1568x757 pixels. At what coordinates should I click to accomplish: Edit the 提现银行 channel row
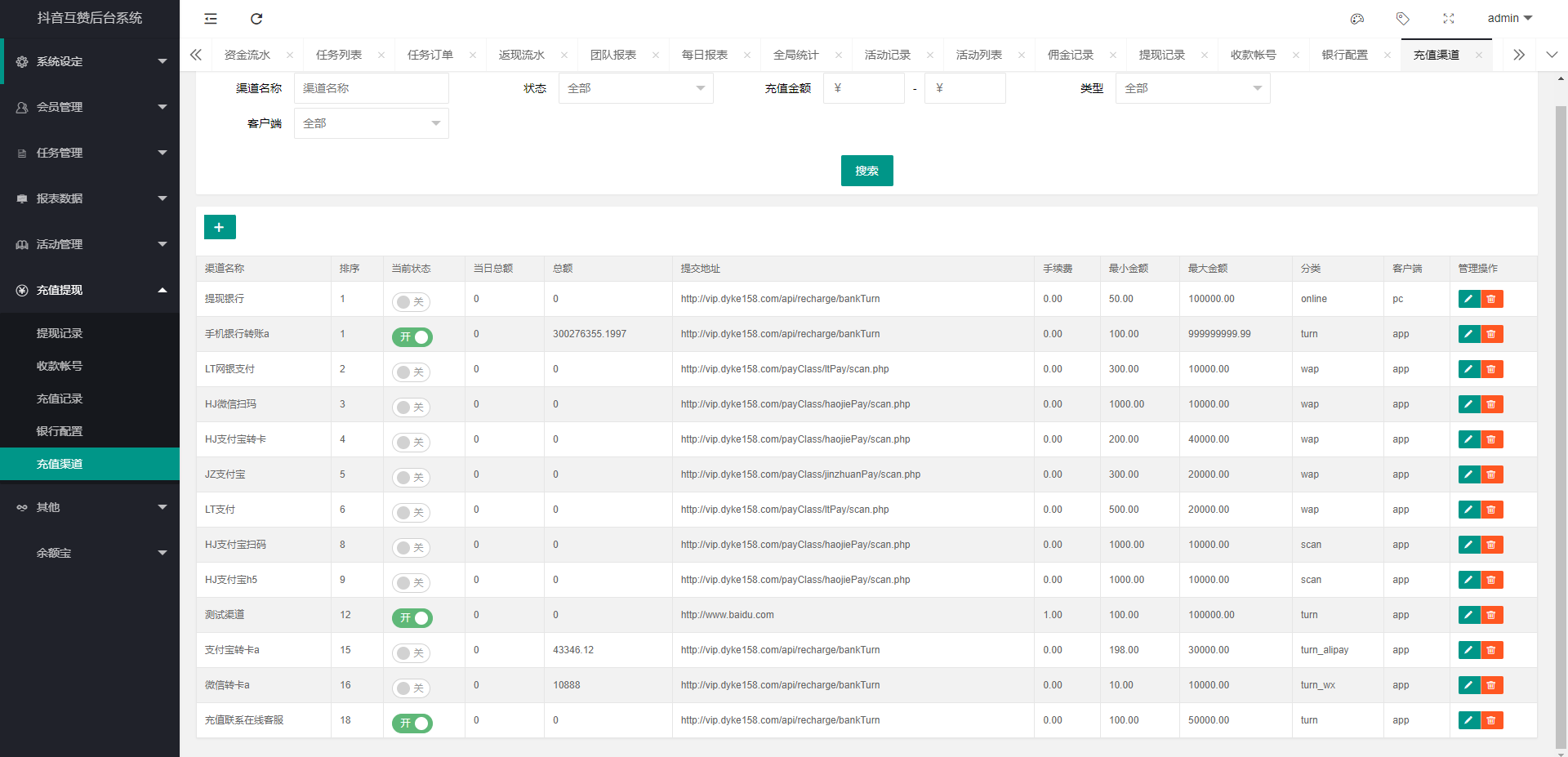coord(1468,299)
